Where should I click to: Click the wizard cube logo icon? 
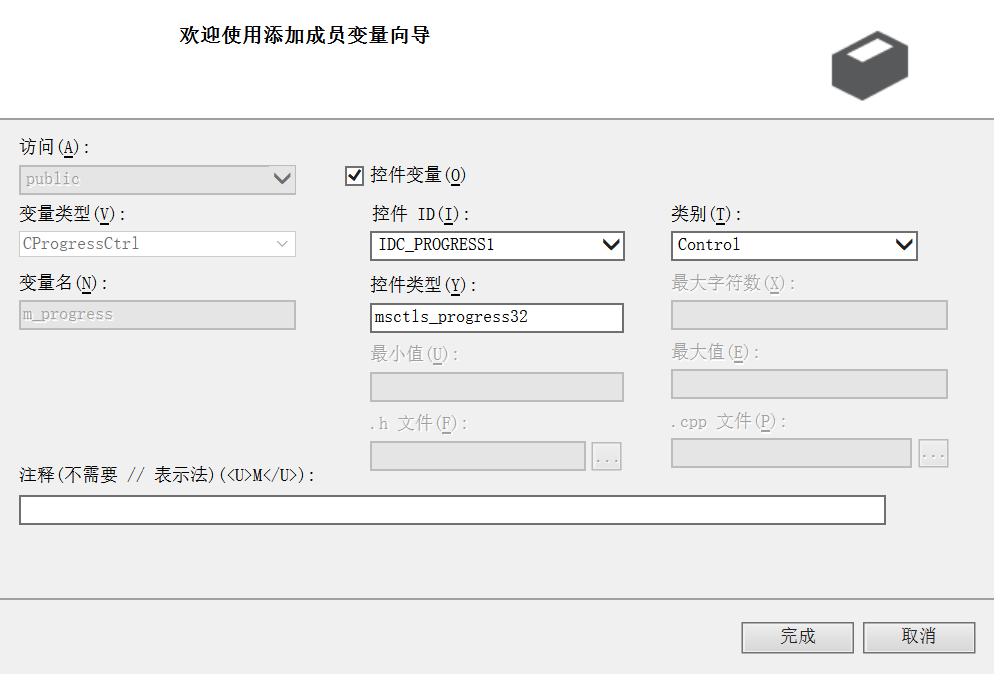pos(868,64)
